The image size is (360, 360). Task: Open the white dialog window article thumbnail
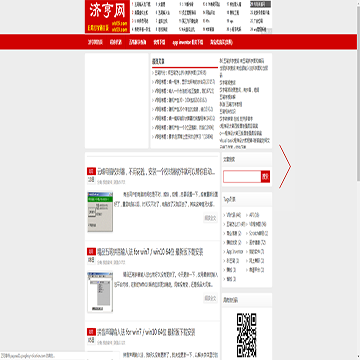tap(100, 292)
